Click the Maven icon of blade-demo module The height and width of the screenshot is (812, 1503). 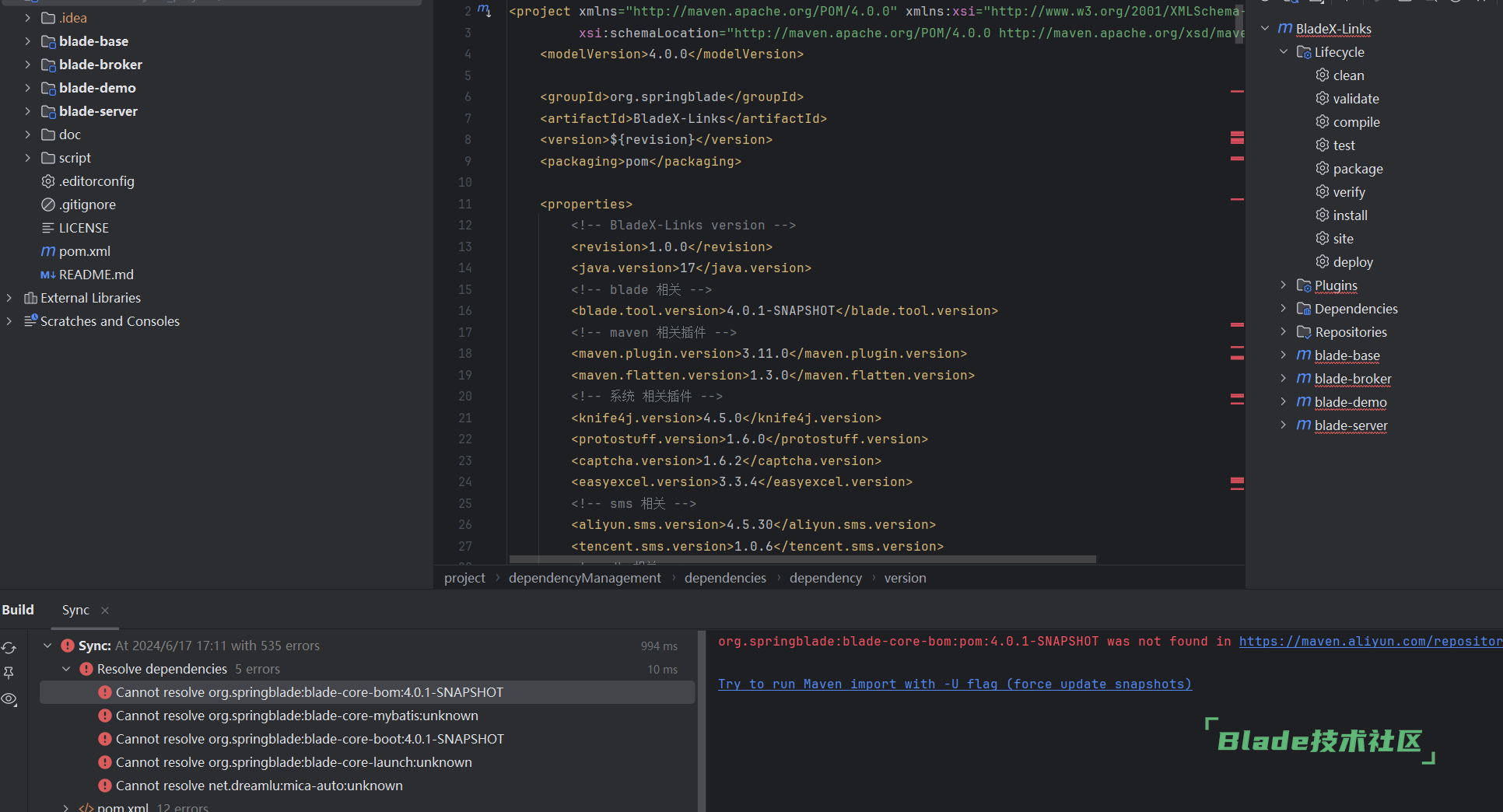pos(1304,402)
